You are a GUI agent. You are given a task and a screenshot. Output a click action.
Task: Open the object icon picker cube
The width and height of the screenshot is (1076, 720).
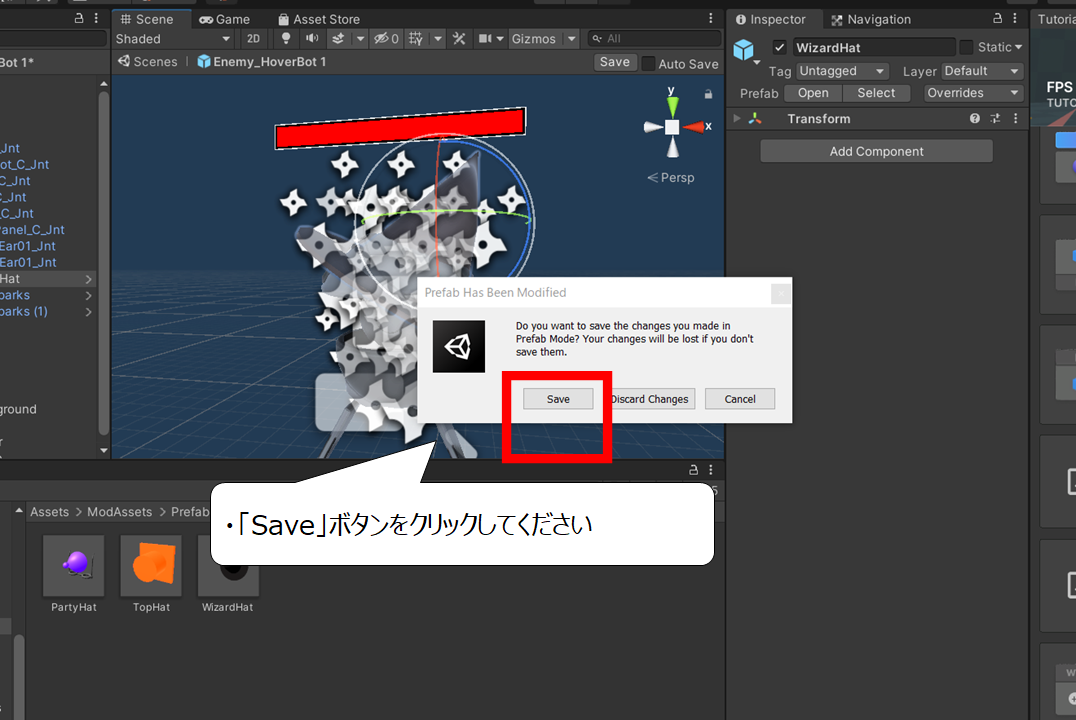point(743,49)
